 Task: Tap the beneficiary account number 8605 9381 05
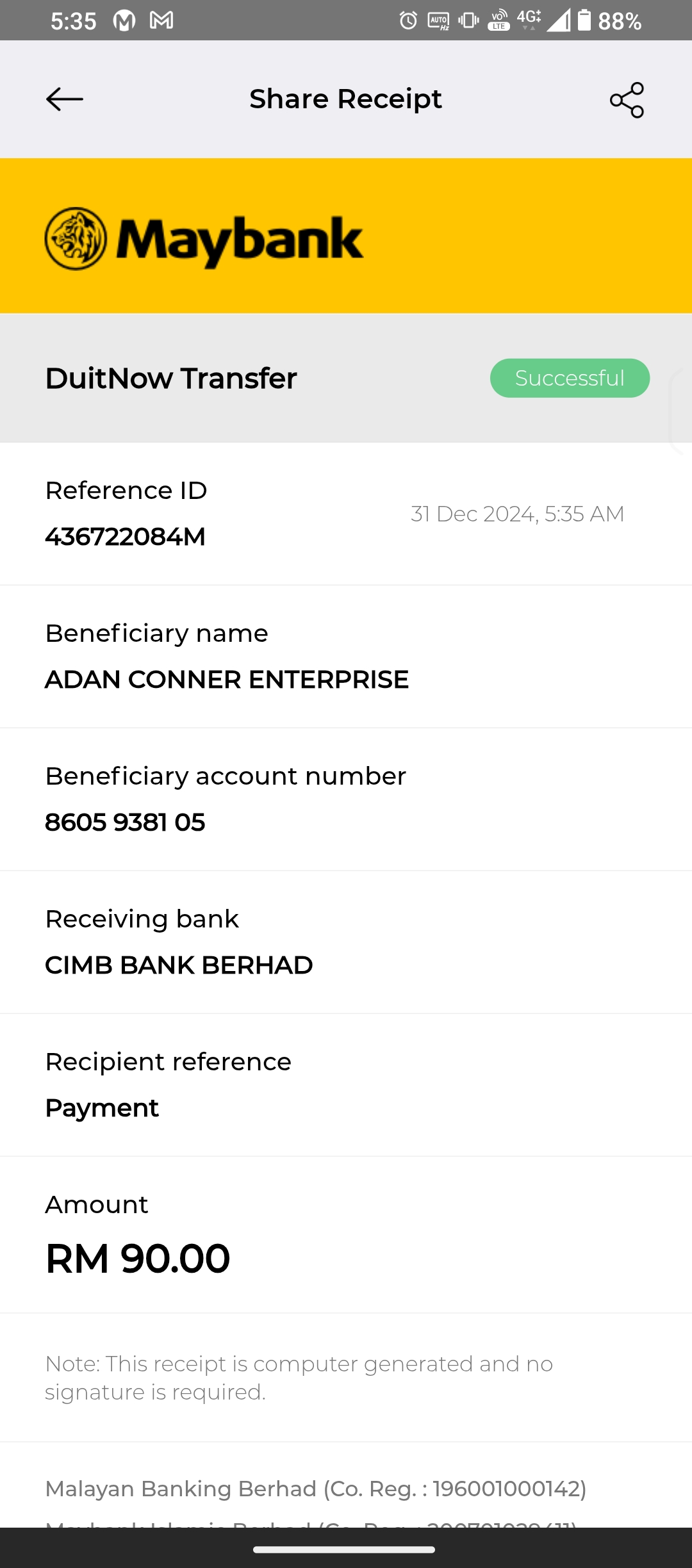[x=126, y=822]
